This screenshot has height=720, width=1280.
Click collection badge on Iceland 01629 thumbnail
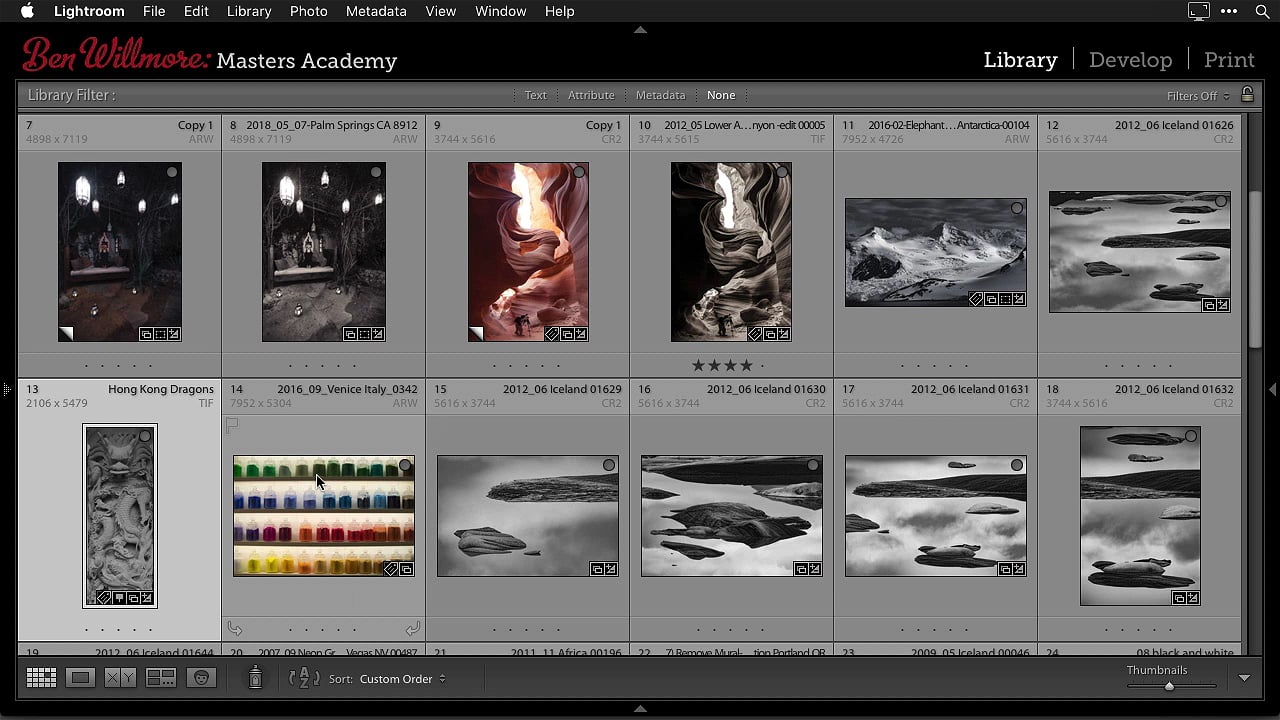596,569
